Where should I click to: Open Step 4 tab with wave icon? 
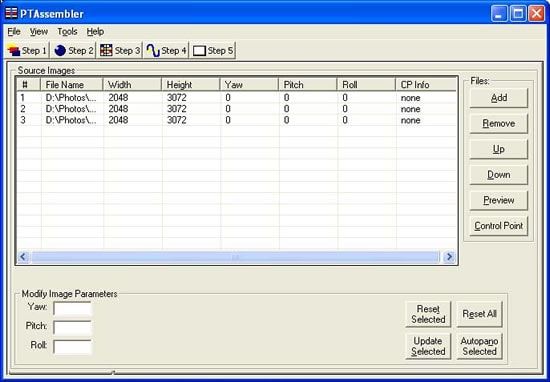[x=167, y=51]
